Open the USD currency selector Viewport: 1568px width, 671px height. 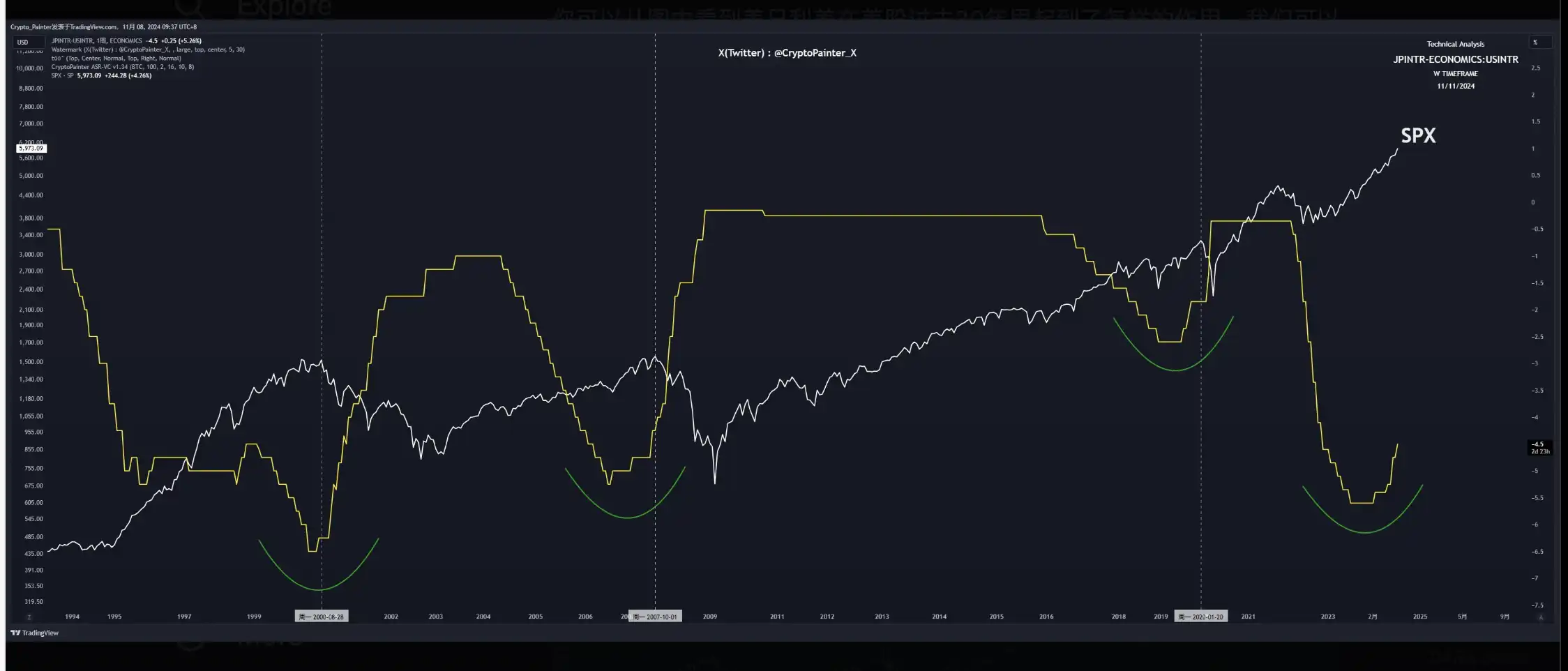[23, 43]
